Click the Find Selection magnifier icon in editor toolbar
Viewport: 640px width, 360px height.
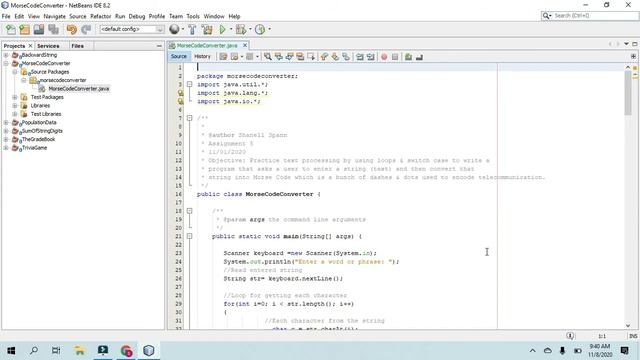pos(268,57)
